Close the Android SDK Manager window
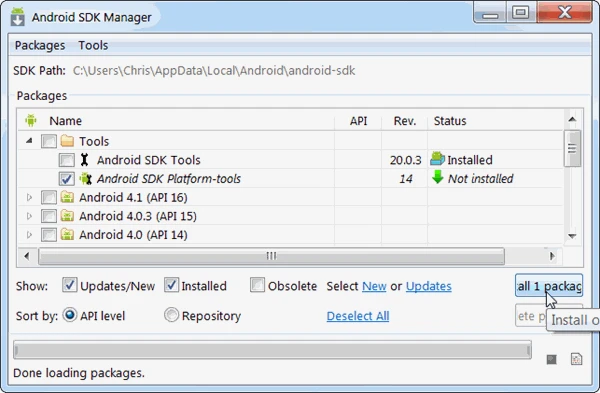This screenshot has width=600, height=393. (x=564, y=13)
